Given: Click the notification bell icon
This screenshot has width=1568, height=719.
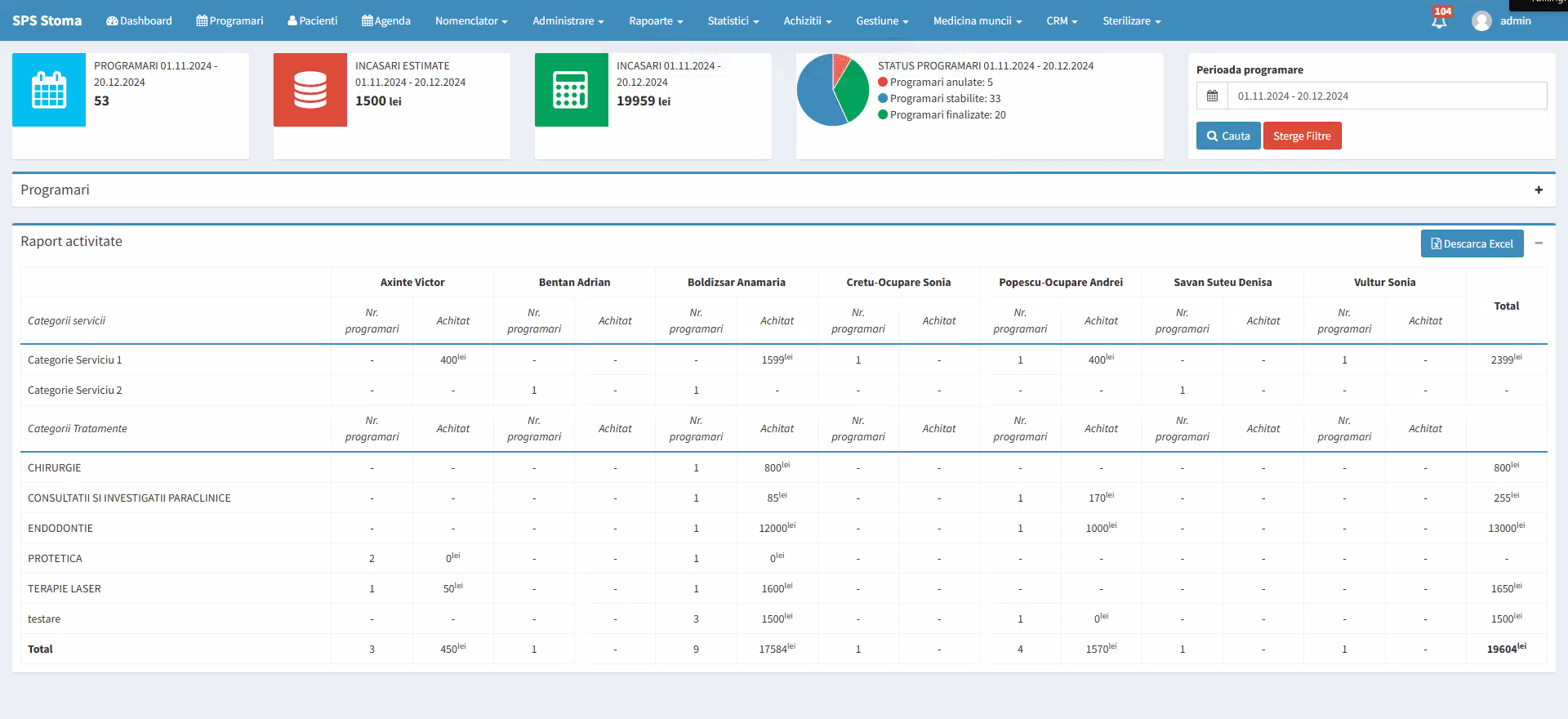Looking at the screenshot, I should pyautogui.click(x=1439, y=20).
